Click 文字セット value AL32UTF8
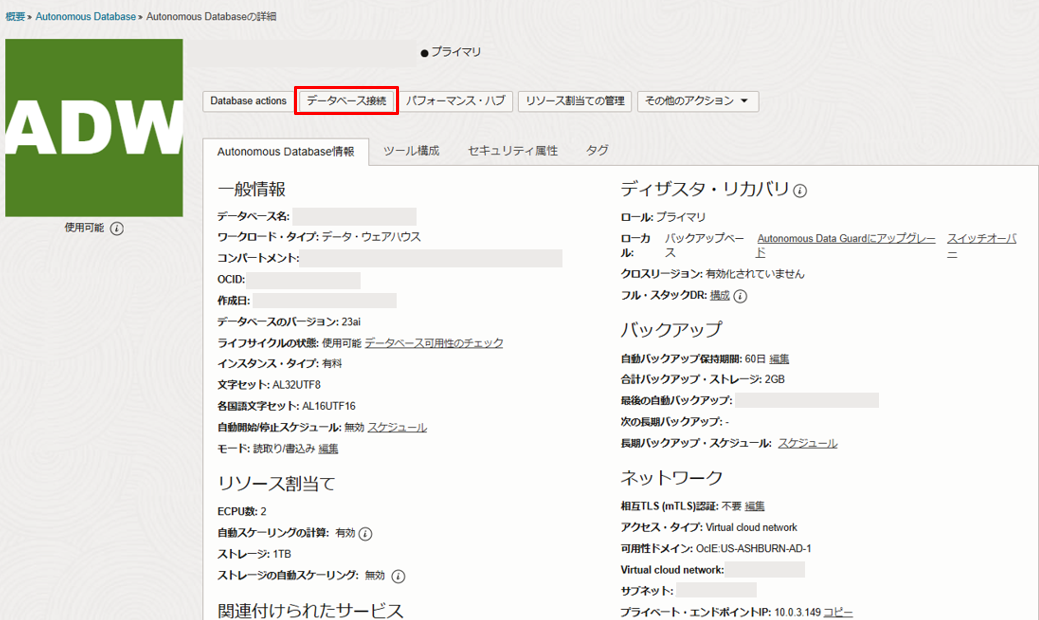Image resolution: width=1039 pixels, height=620 pixels. 296,385
